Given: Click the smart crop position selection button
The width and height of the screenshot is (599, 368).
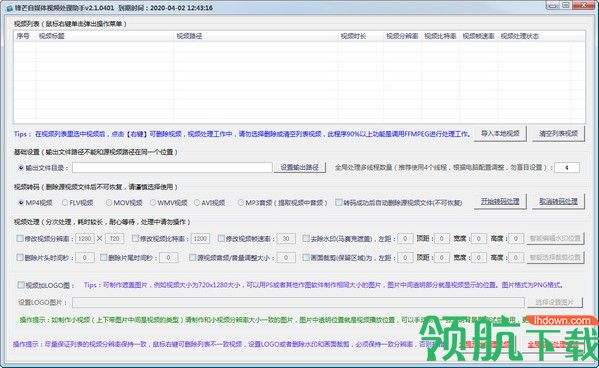Looking at the screenshot, I should (555, 258).
